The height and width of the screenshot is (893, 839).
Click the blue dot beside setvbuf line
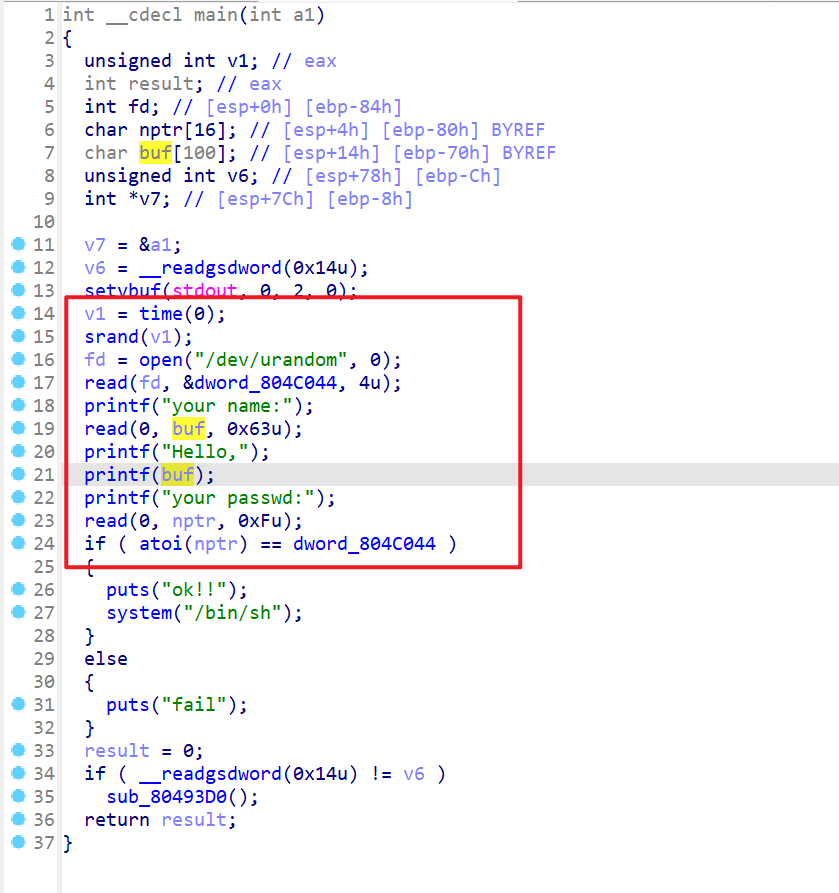(18, 291)
